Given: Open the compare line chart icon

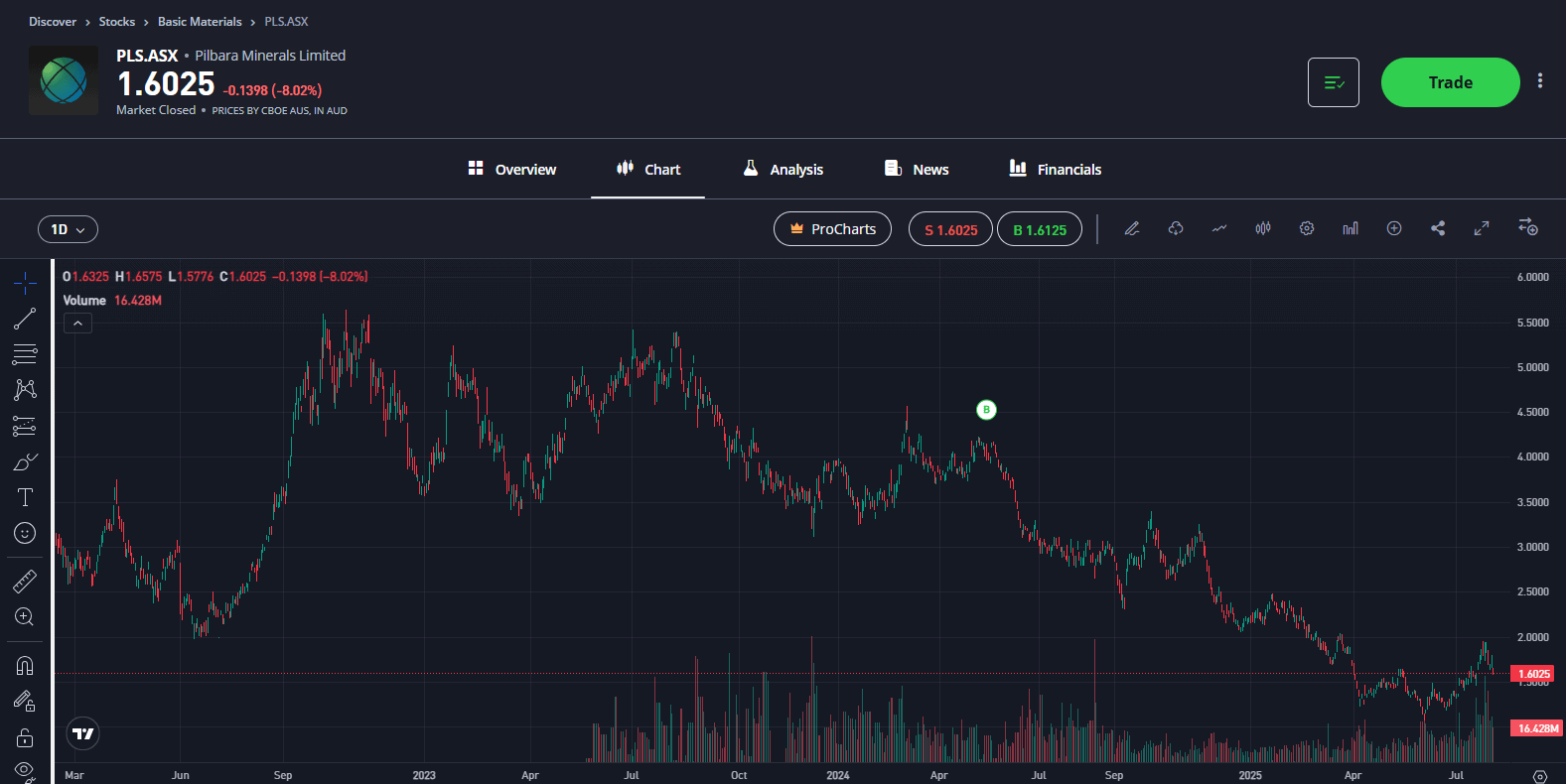Looking at the screenshot, I should click(x=1219, y=228).
